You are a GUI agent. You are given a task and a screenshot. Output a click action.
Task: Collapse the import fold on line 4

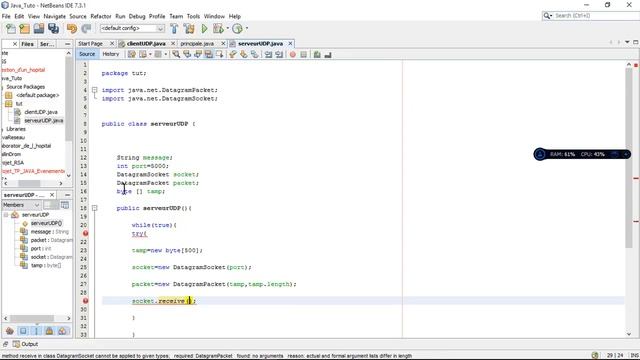[94, 90]
